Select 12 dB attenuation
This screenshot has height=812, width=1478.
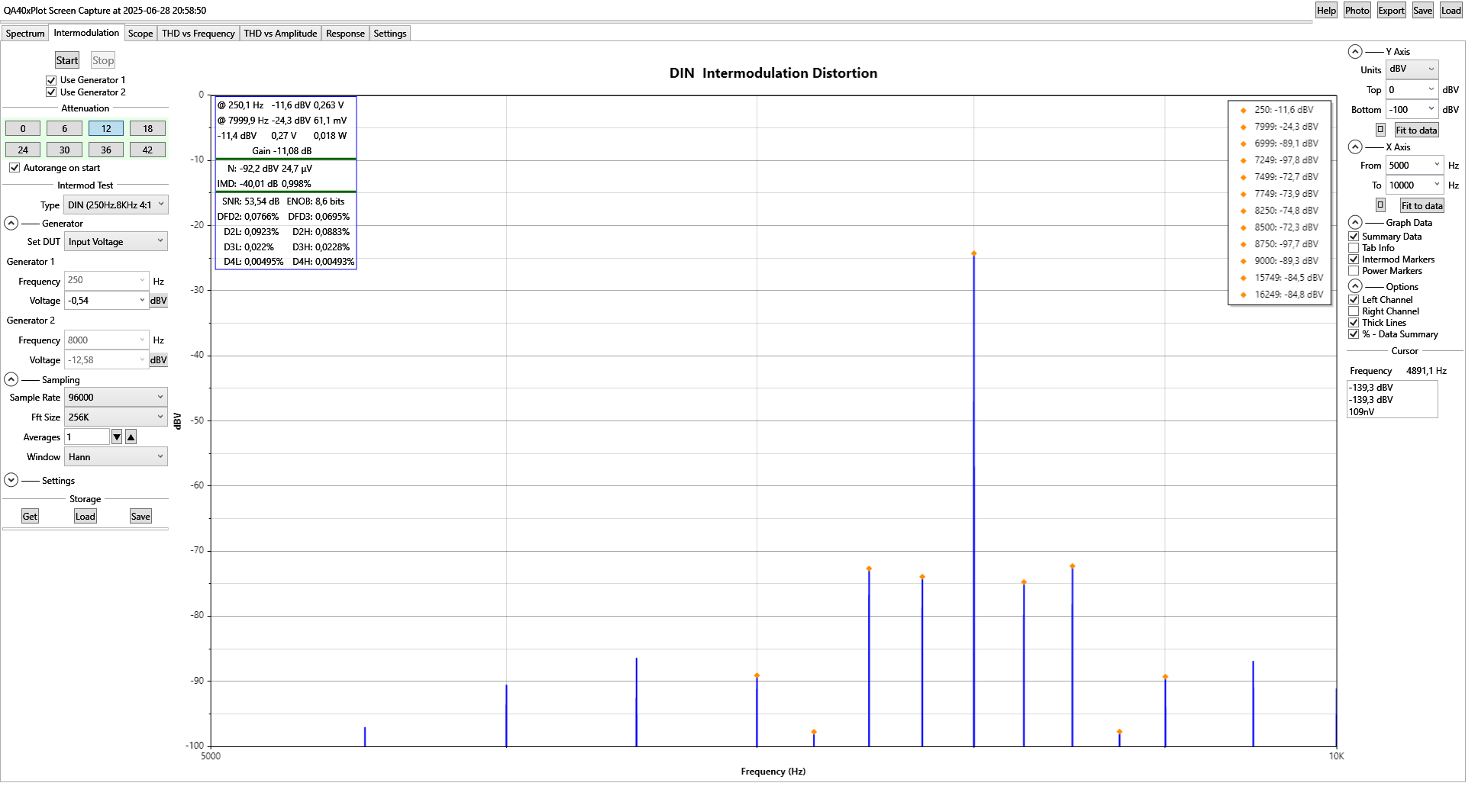click(106, 128)
